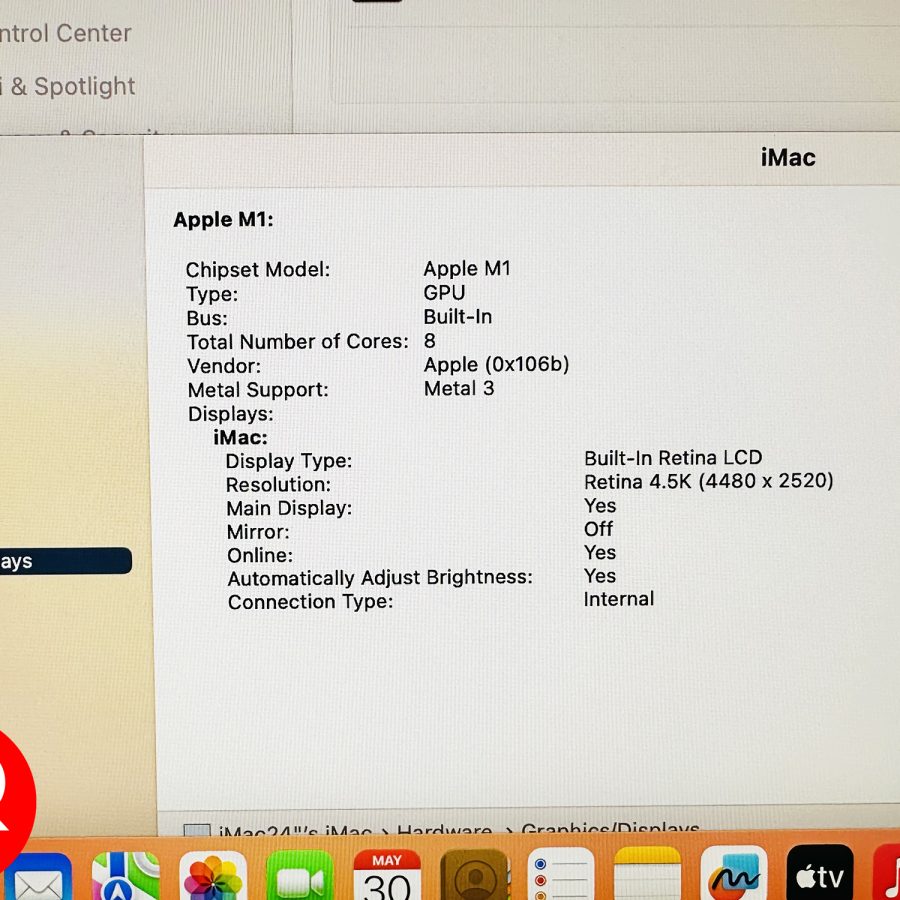Image resolution: width=900 pixels, height=900 pixels.
Task: Click the "Online:" label
Action: 260,555
